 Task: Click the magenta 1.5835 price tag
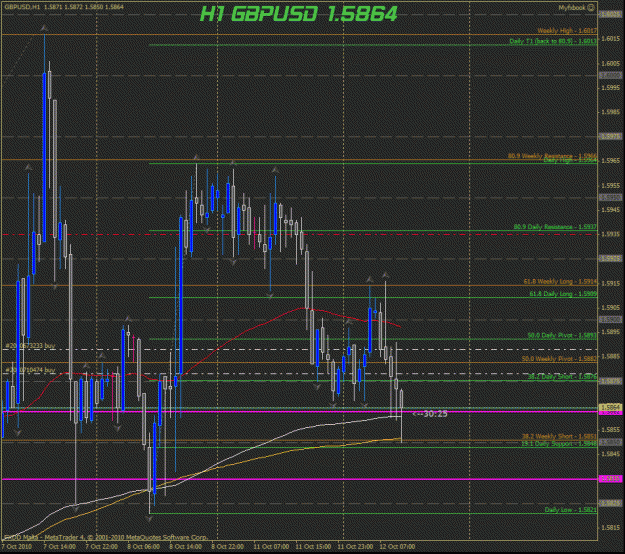610,479
